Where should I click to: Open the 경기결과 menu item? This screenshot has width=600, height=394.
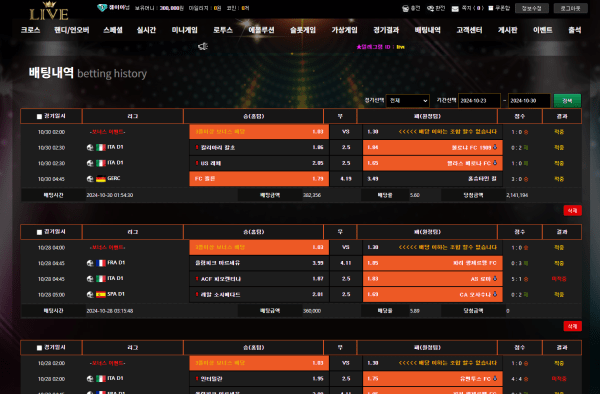click(x=386, y=30)
